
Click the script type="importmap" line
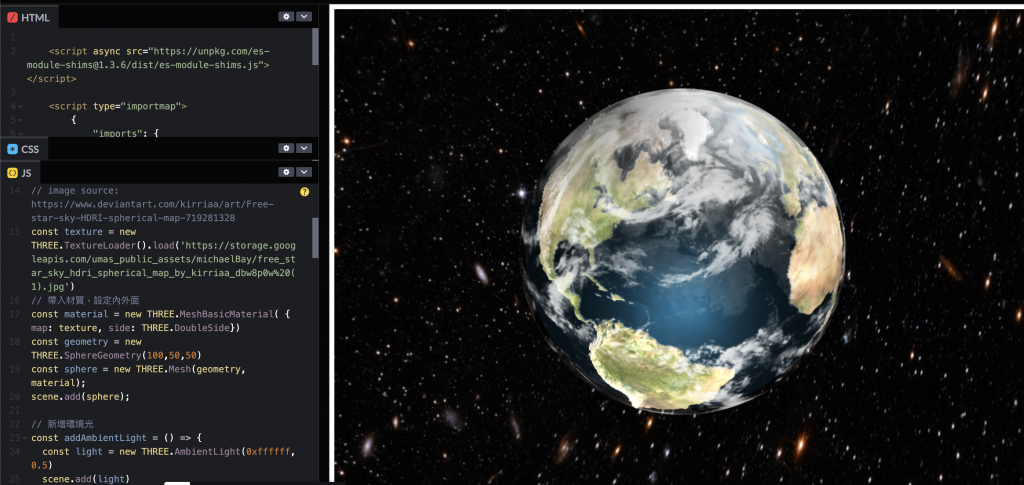coord(118,106)
